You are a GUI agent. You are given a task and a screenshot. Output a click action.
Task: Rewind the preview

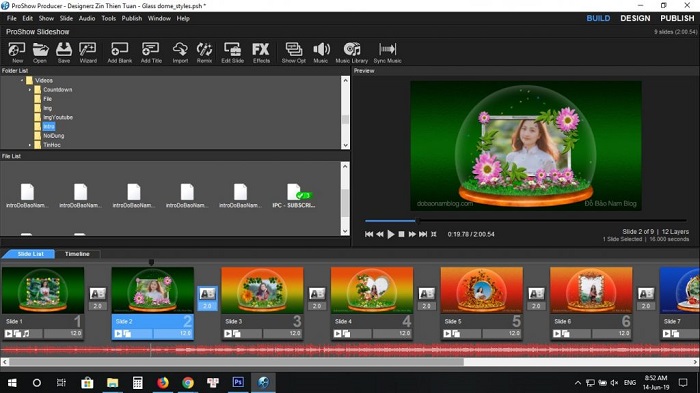pyautogui.click(x=379, y=234)
